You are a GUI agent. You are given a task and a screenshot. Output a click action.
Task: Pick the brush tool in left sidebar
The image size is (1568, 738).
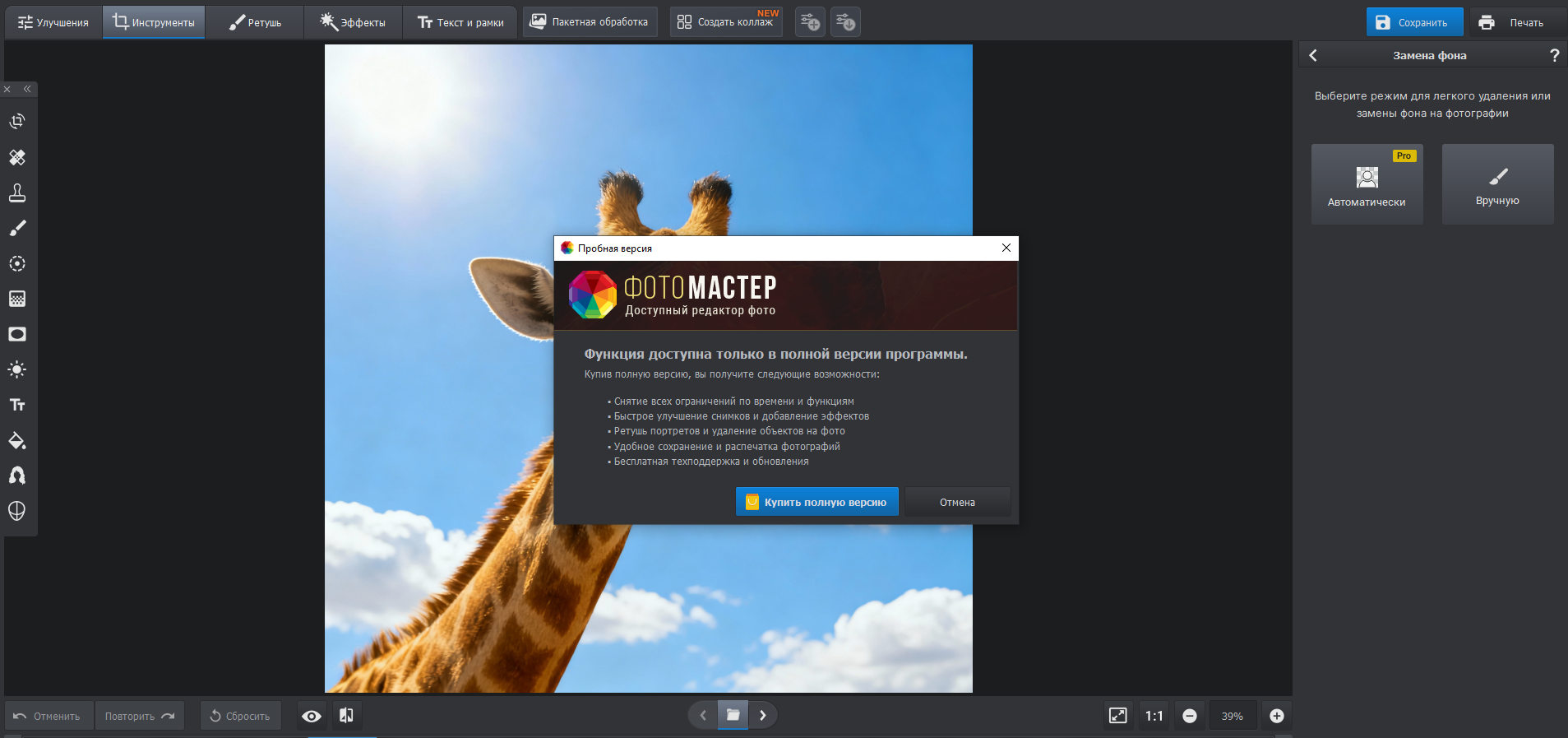[17, 228]
